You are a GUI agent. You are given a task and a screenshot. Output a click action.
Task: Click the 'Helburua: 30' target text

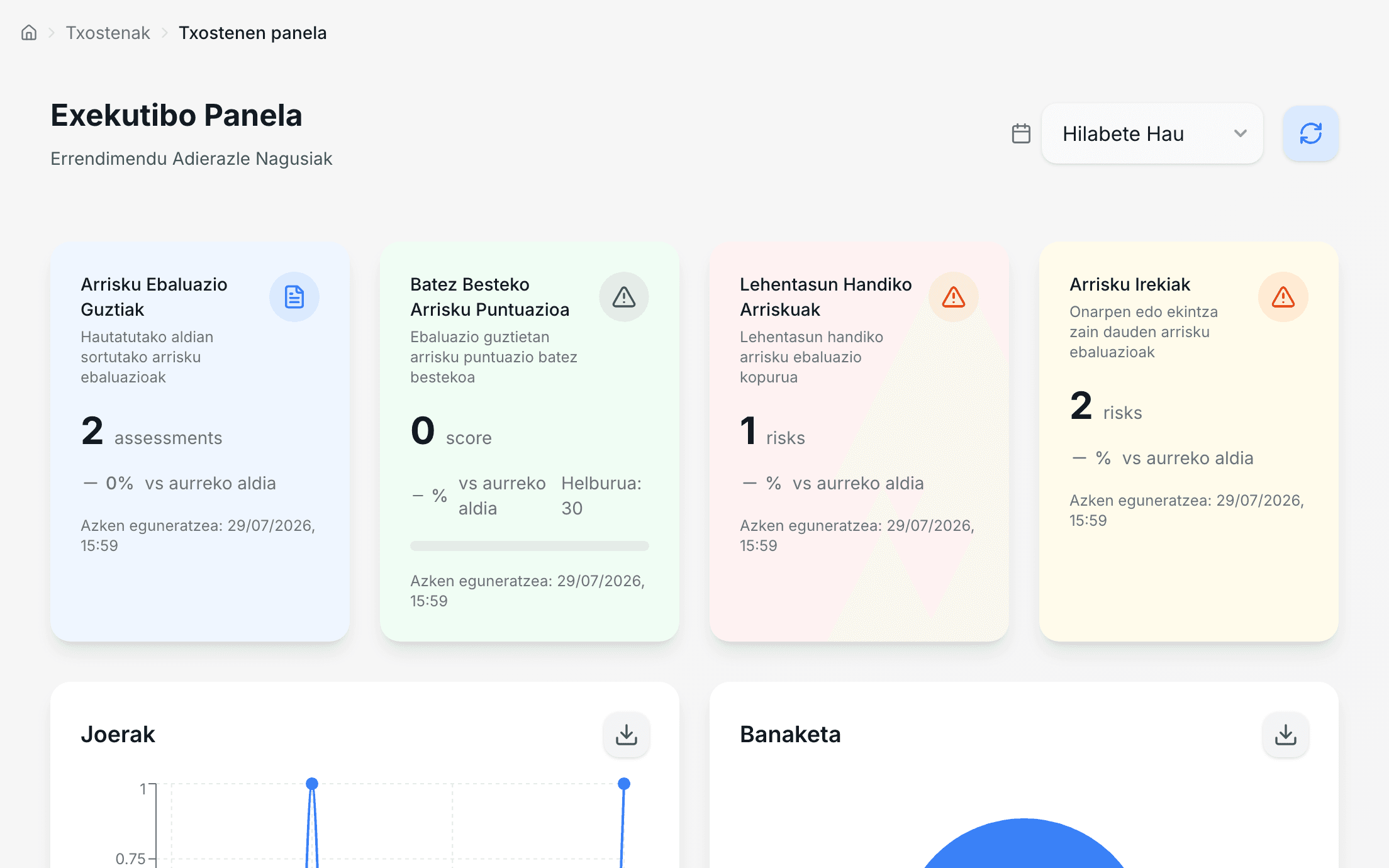pyautogui.click(x=601, y=496)
